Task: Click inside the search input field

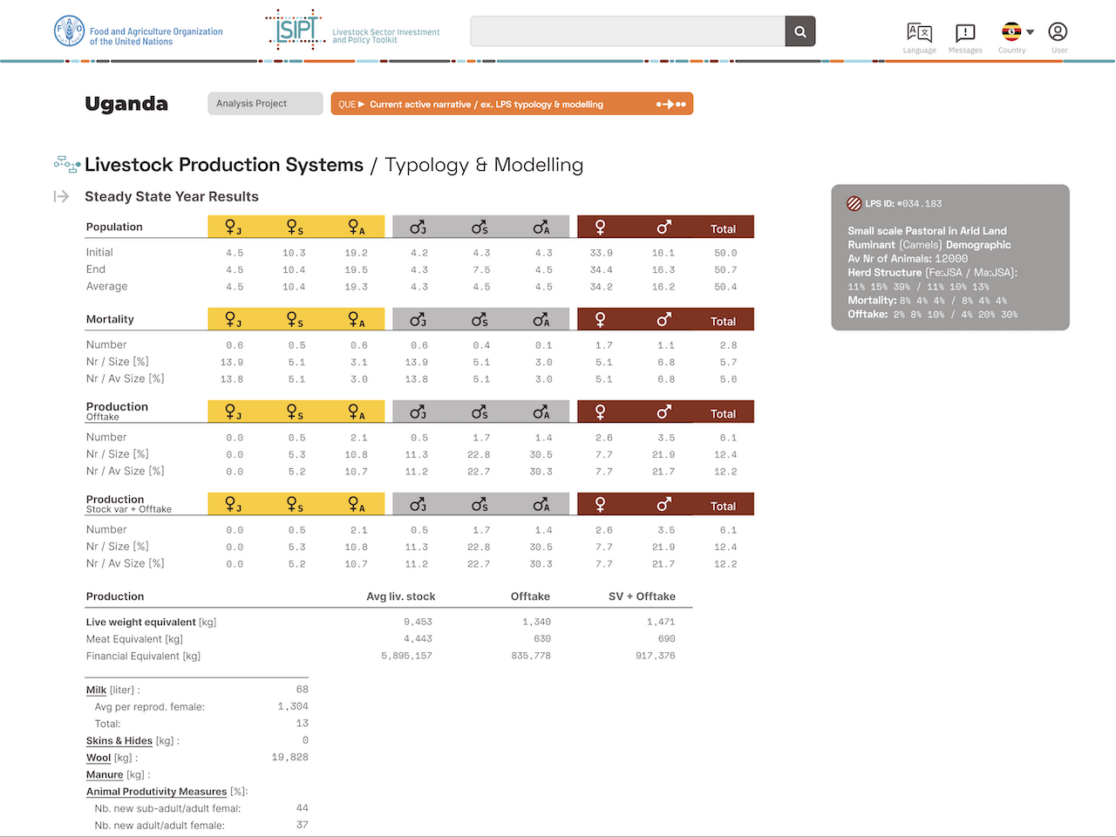Action: tap(627, 32)
